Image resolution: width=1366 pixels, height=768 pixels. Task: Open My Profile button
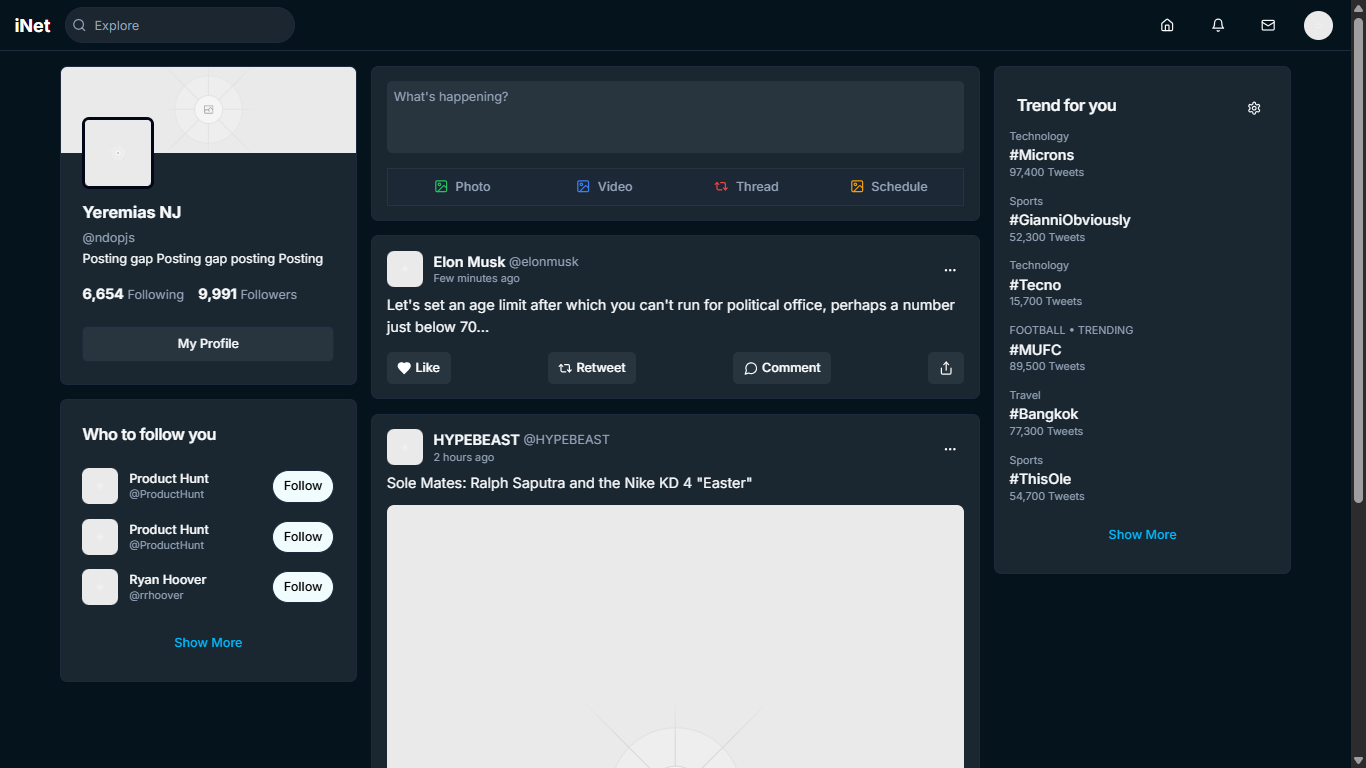click(x=208, y=344)
